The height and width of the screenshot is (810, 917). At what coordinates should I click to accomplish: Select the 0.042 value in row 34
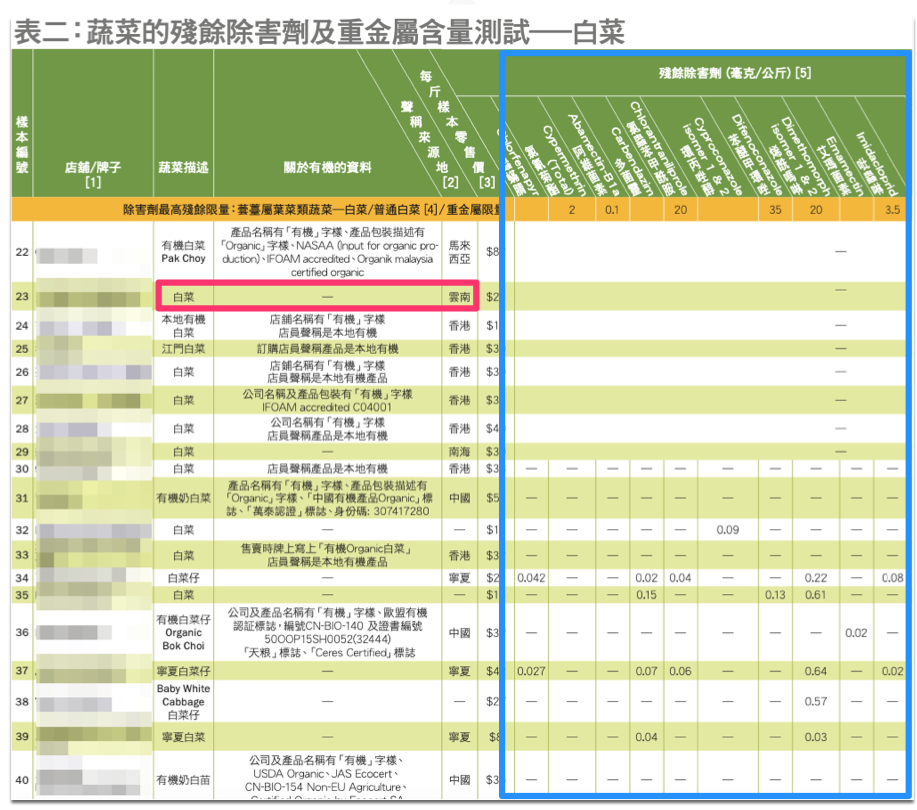[x=531, y=578]
